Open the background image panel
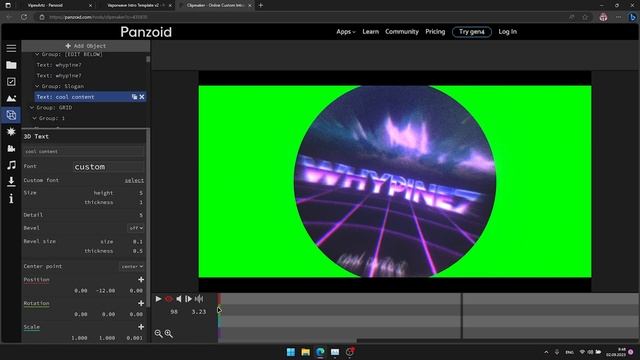The image size is (640, 360). [11, 98]
